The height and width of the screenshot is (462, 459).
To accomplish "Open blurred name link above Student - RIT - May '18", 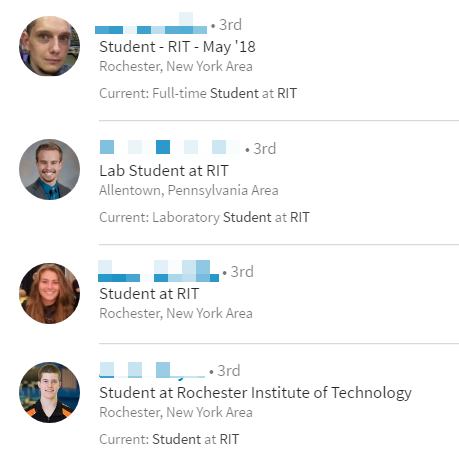I will click(151, 23).
